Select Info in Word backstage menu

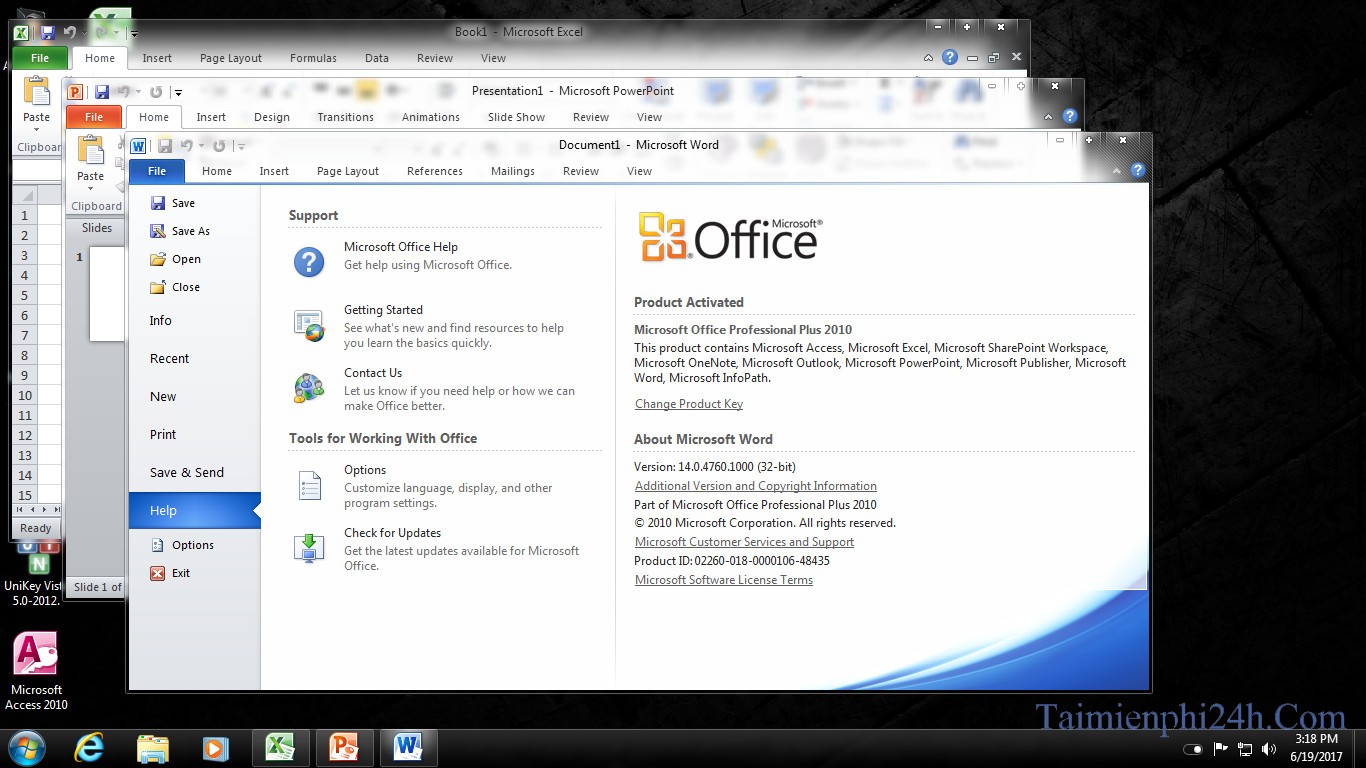pyautogui.click(x=161, y=321)
